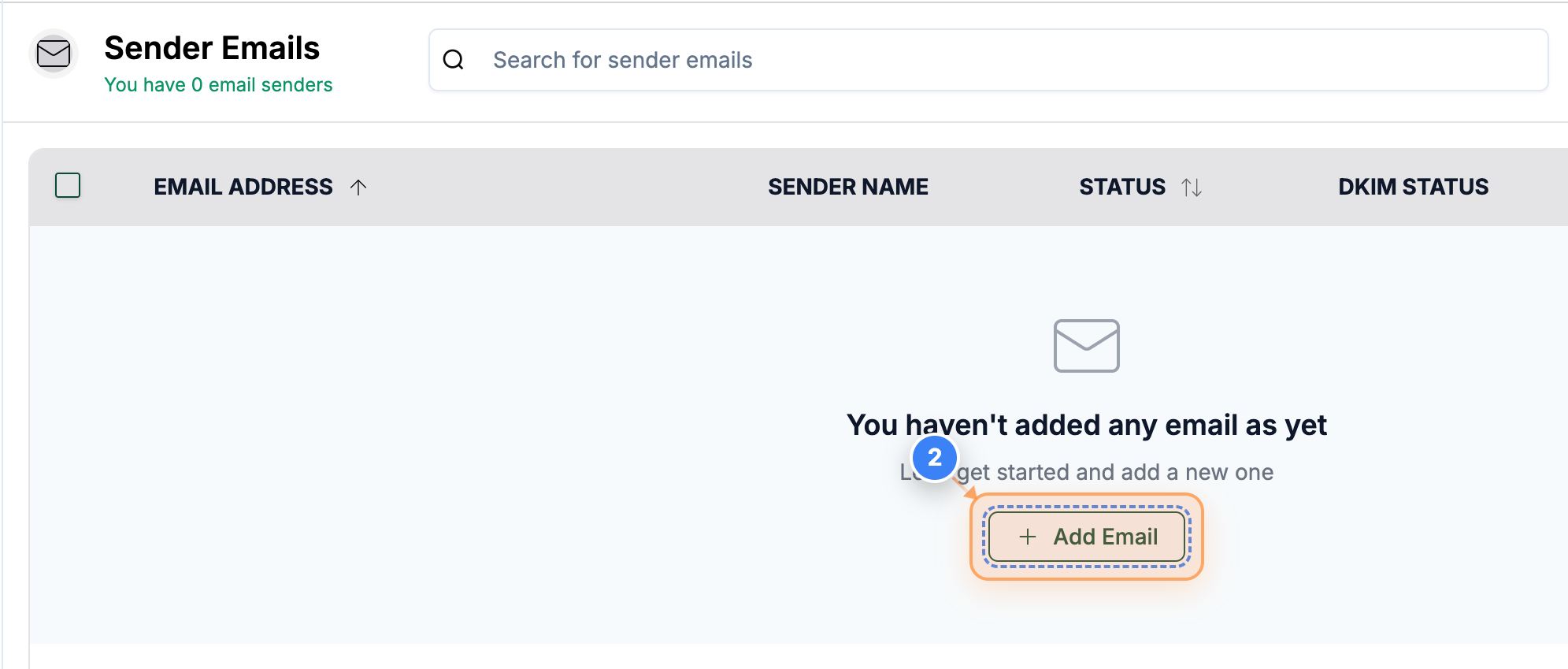The width and height of the screenshot is (1568, 669).
Task: Click the envelope inside the circular header avatar
Action: pyautogui.click(x=54, y=54)
